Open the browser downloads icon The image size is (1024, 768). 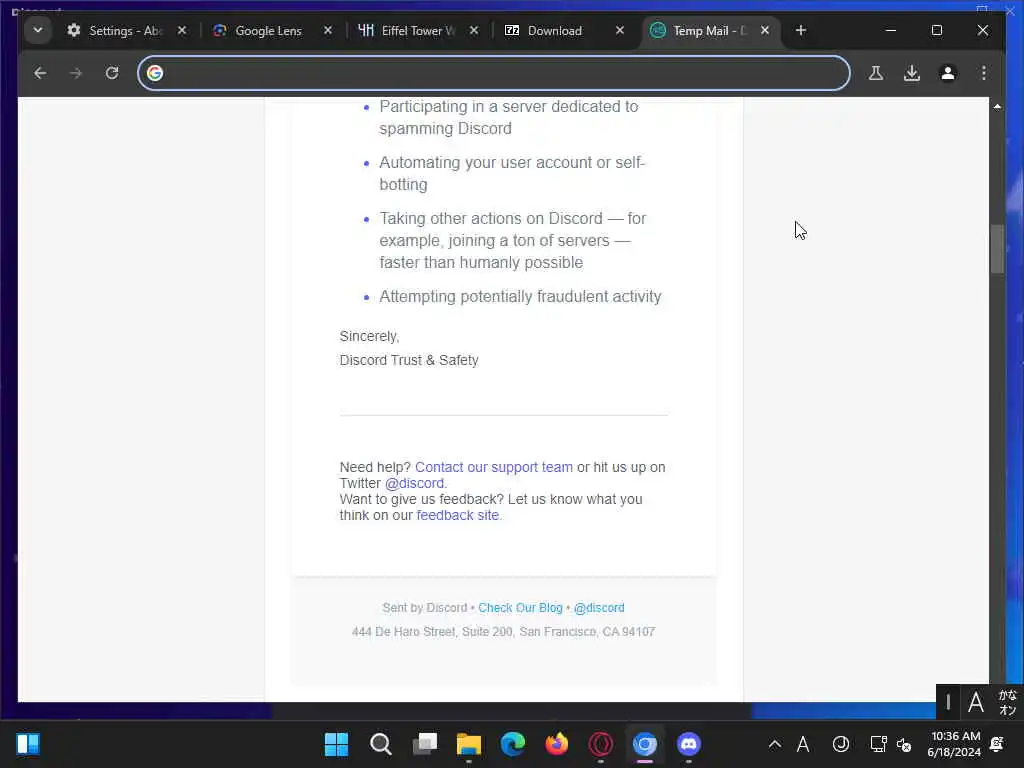click(x=912, y=73)
